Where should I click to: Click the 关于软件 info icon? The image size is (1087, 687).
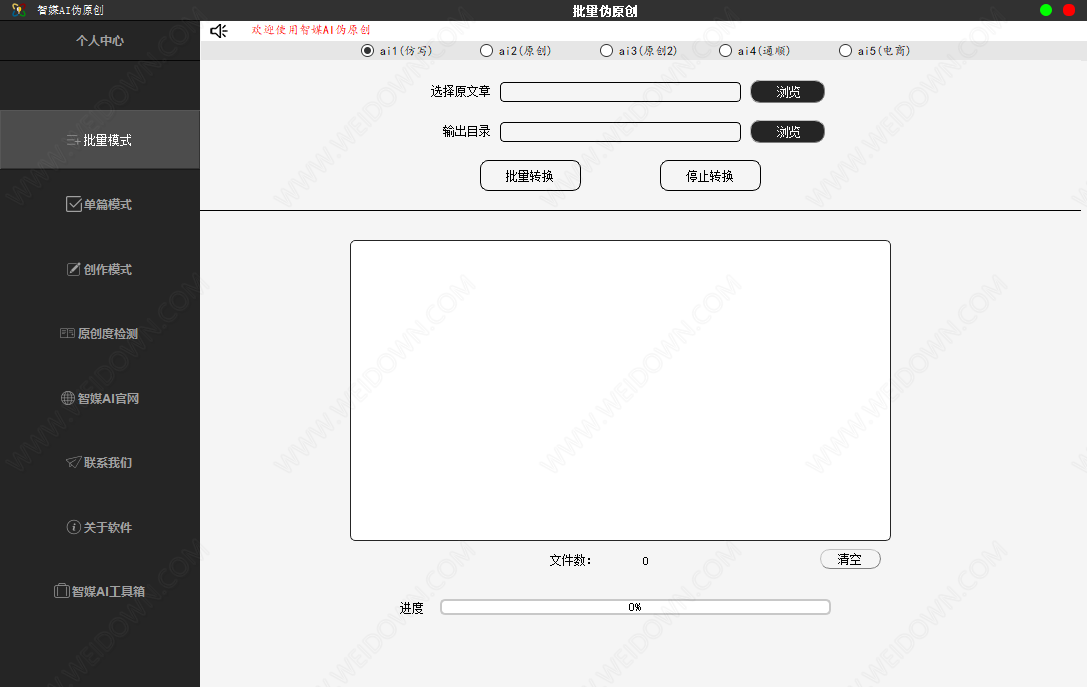73,527
